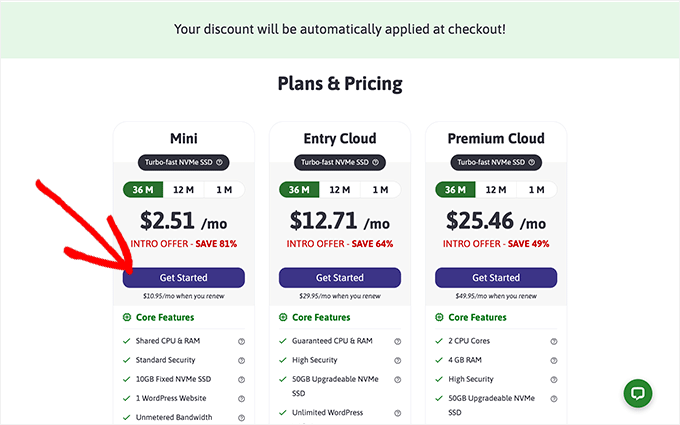This screenshot has width=680, height=425.
Task: Click Turbo-fast NVMe SSD badge in Premium Cloud
Action: tap(495, 162)
